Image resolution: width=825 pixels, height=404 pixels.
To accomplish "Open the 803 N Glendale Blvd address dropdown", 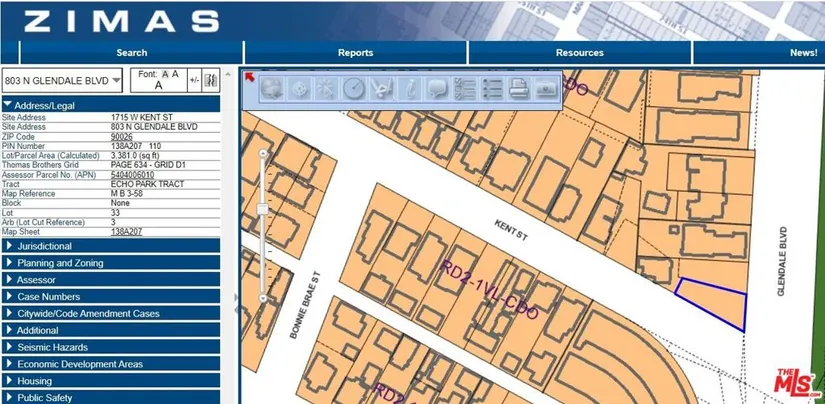I will 62,80.
